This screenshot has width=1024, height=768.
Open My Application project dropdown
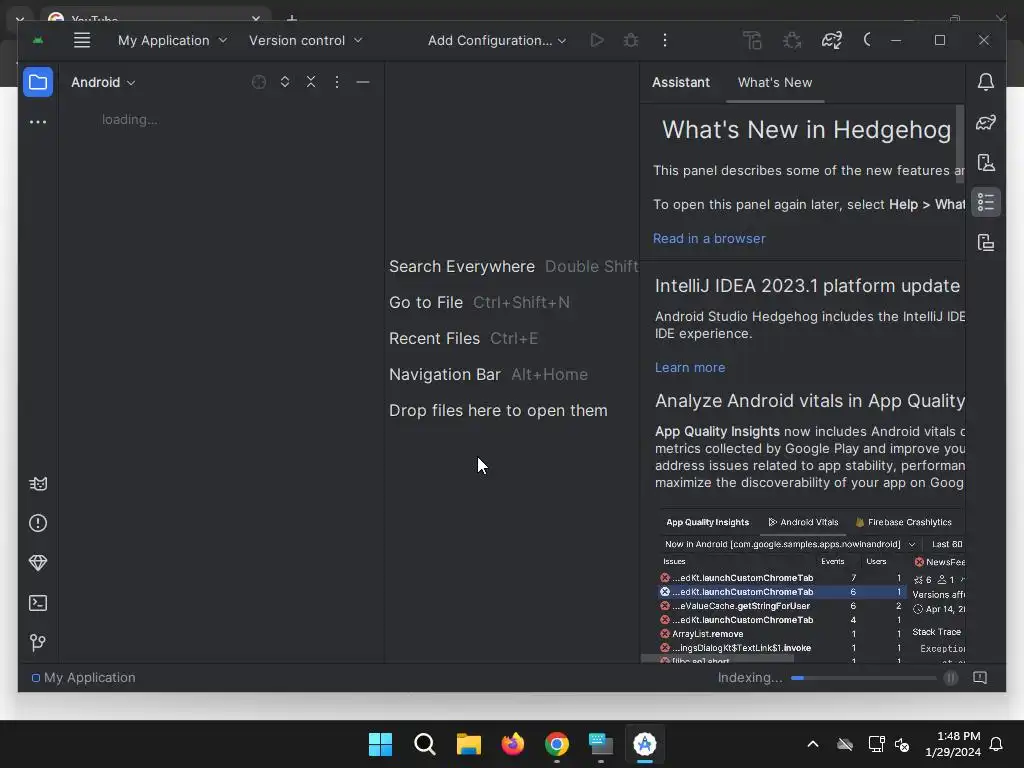coord(172,40)
